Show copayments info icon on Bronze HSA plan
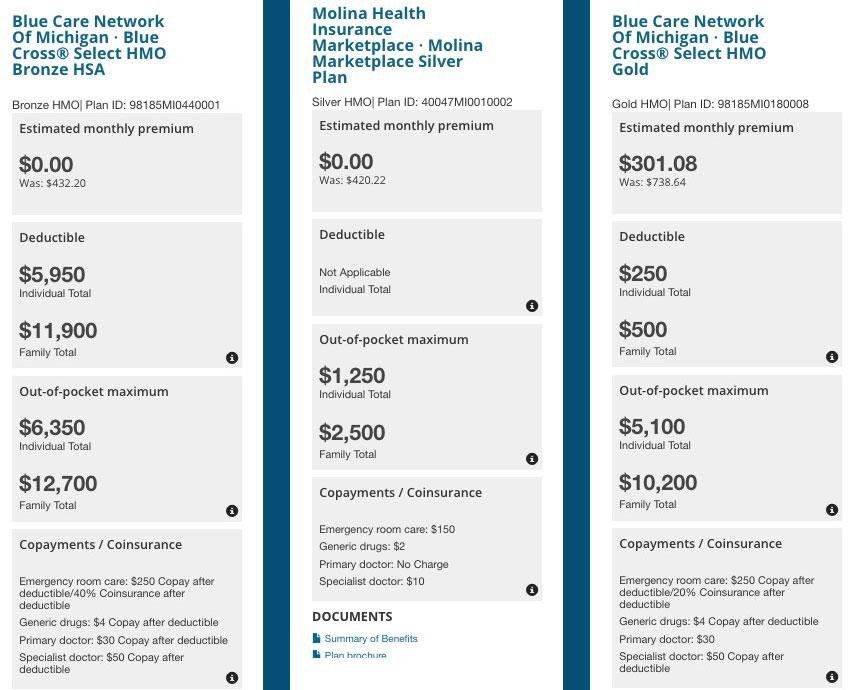This screenshot has width=855, height=690. pos(232,678)
